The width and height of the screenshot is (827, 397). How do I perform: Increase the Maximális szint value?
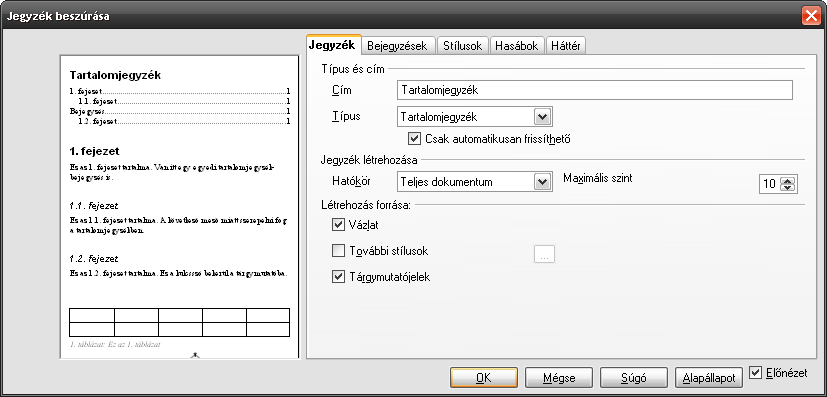click(x=788, y=180)
